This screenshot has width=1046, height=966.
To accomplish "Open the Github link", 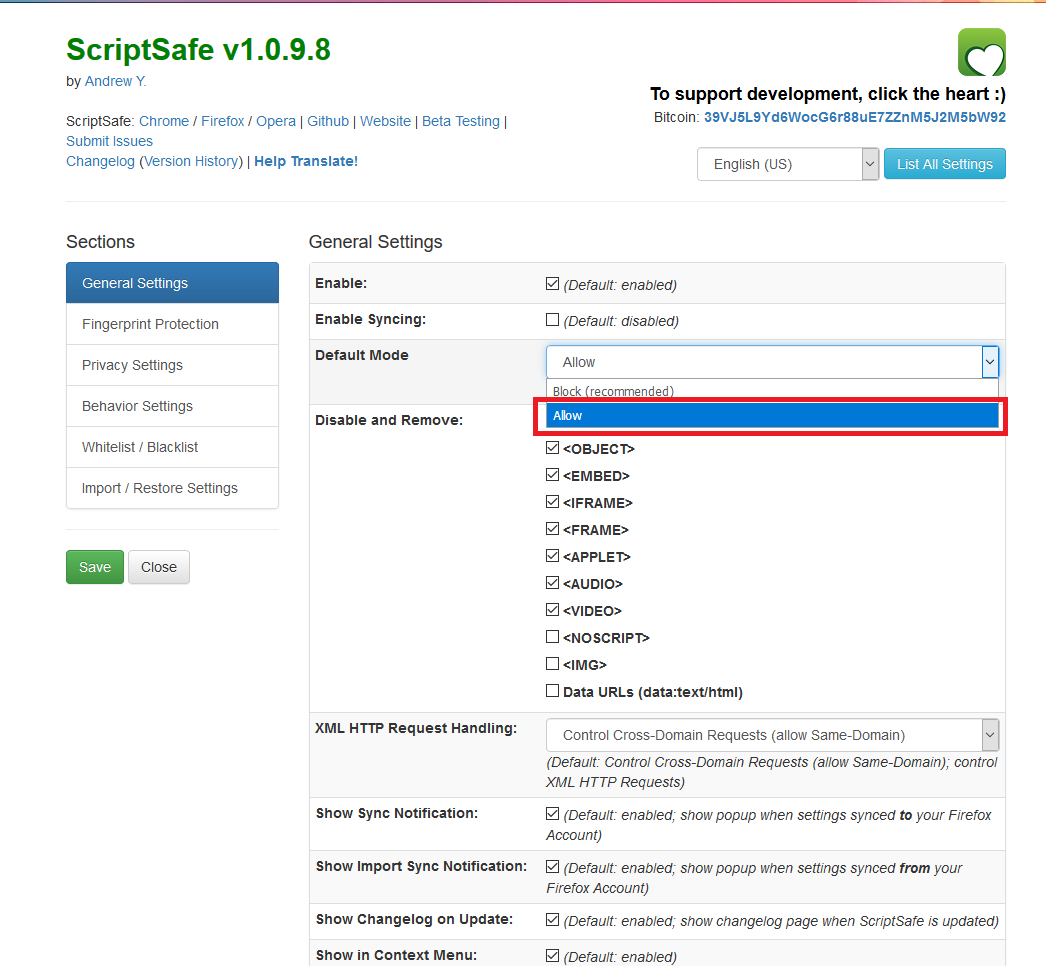I will [x=328, y=121].
